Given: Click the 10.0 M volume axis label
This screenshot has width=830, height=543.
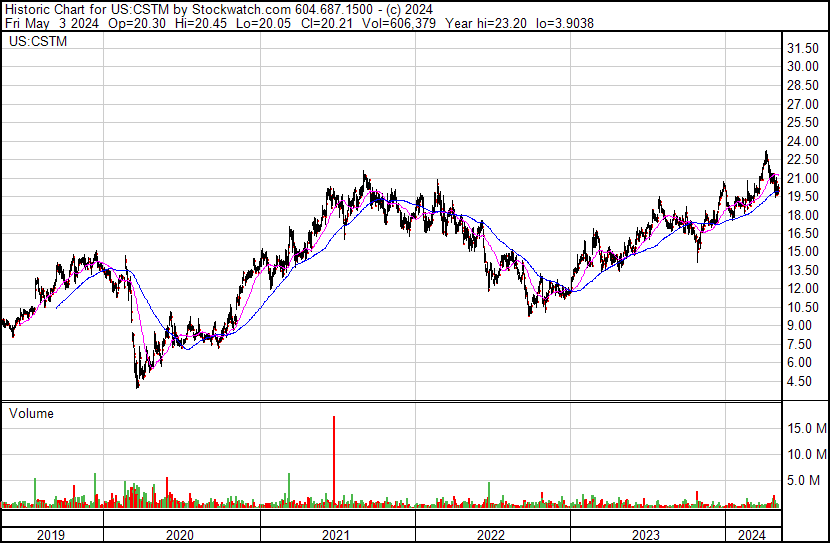Looking at the screenshot, I should tap(806, 454).
